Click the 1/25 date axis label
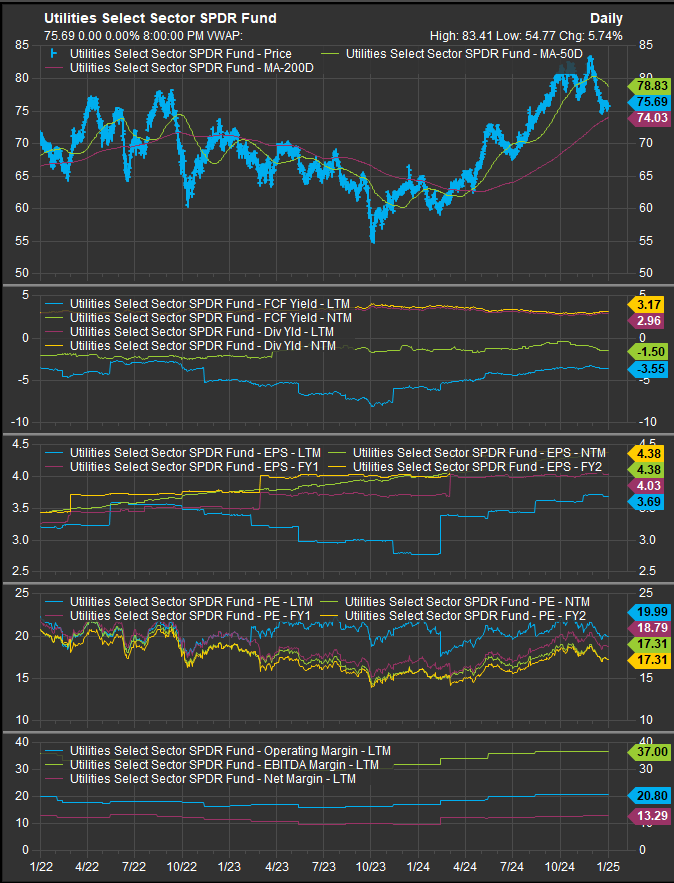 coord(608,867)
